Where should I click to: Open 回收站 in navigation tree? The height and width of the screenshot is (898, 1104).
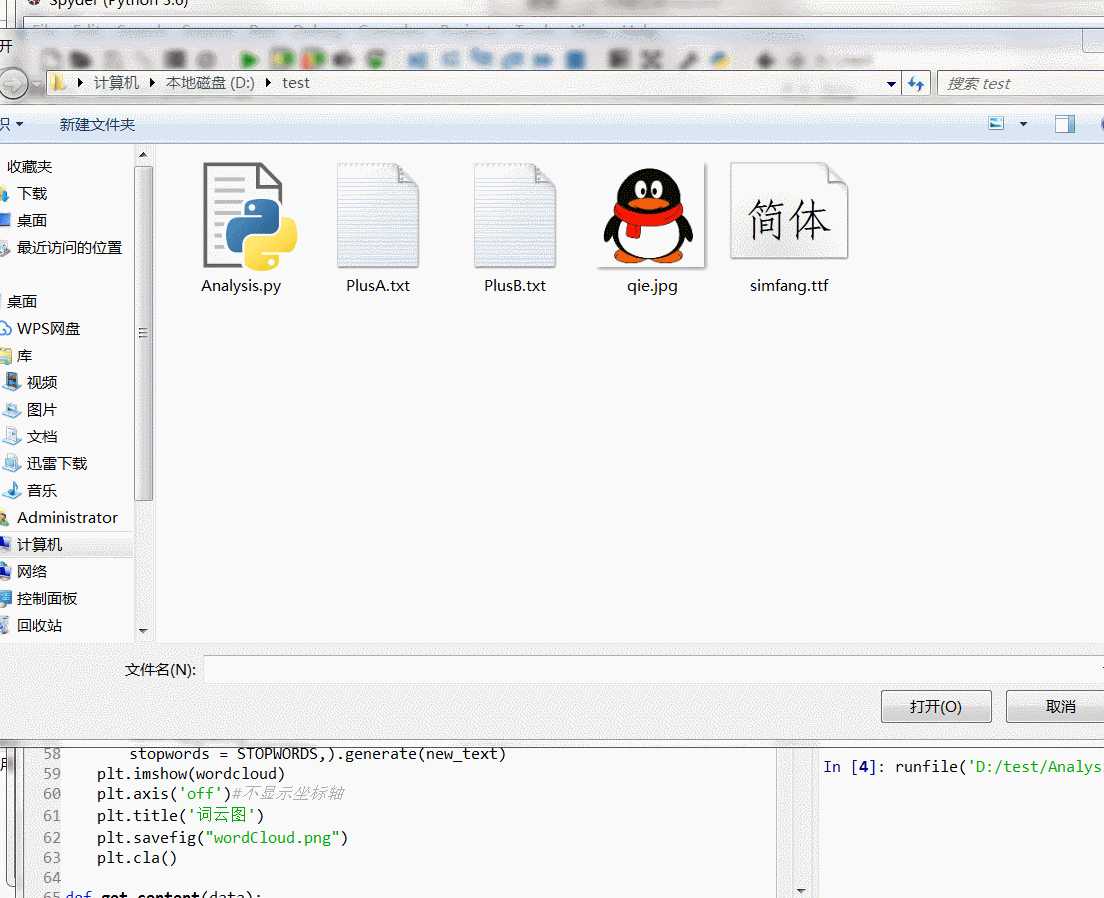pyautogui.click(x=39, y=625)
